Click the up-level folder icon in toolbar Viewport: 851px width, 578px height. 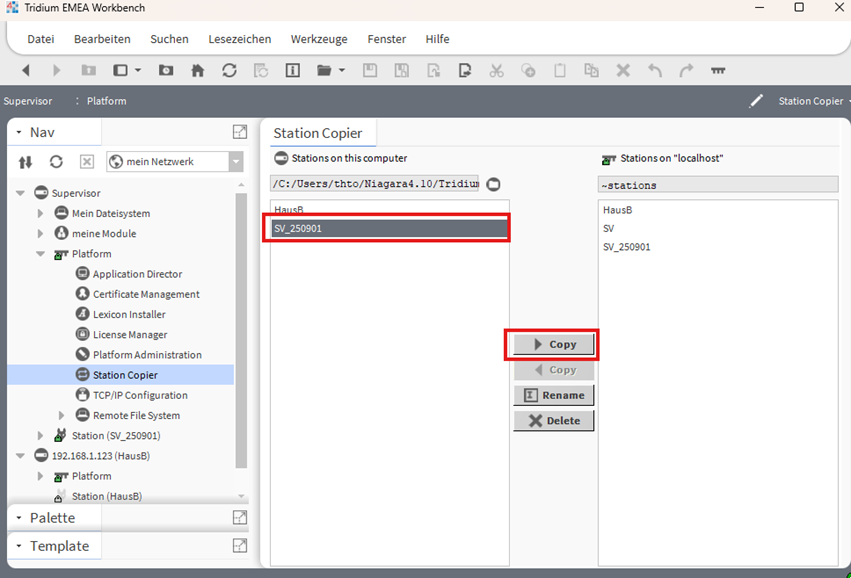click(88, 70)
